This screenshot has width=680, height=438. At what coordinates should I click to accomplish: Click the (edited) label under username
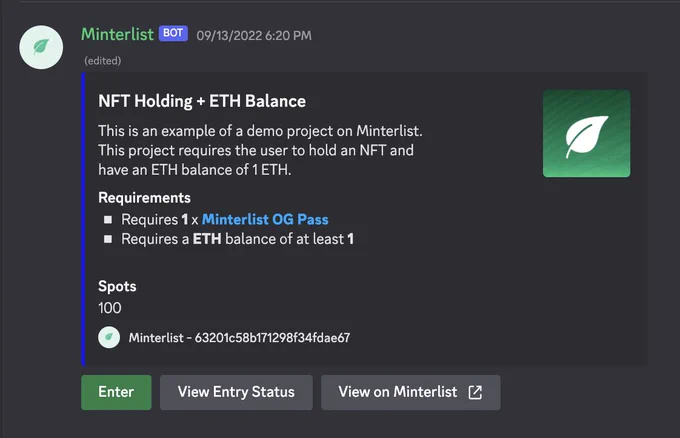[x=103, y=61]
